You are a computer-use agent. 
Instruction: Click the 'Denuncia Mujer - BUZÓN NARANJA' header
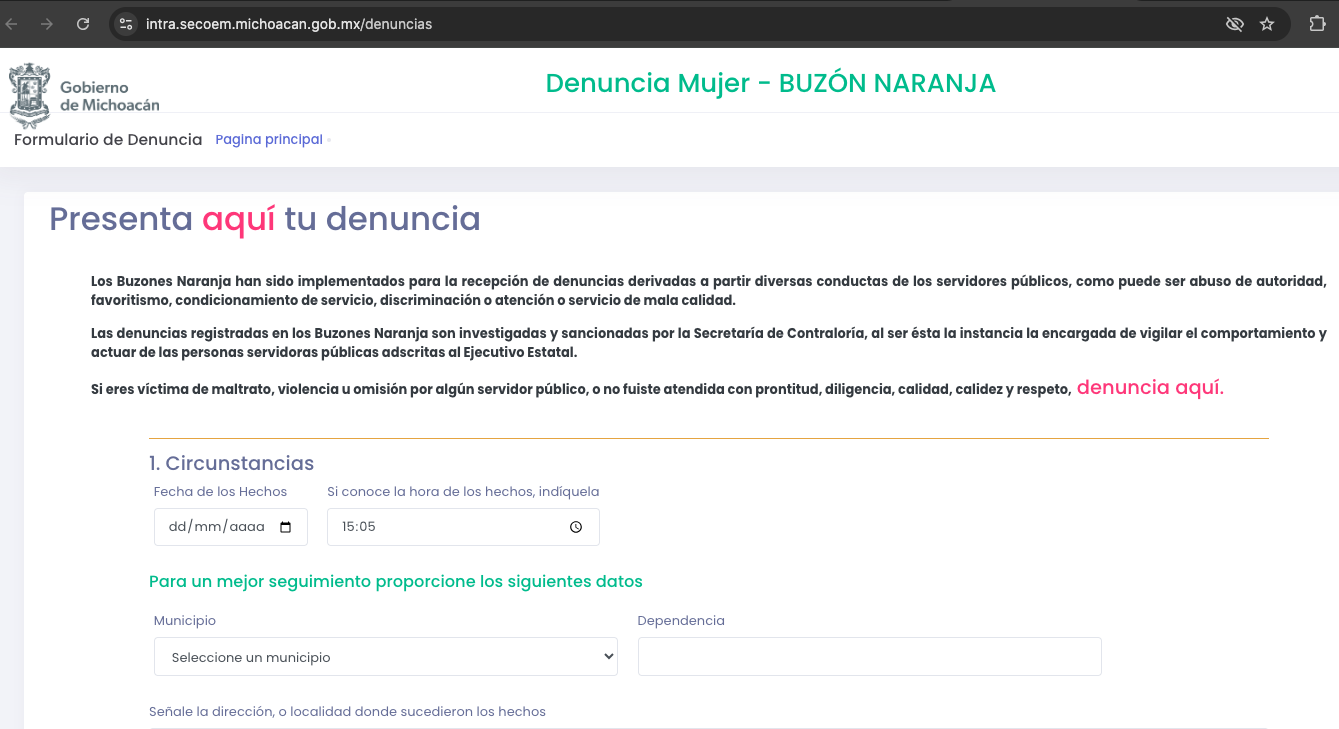coord(770,83)
